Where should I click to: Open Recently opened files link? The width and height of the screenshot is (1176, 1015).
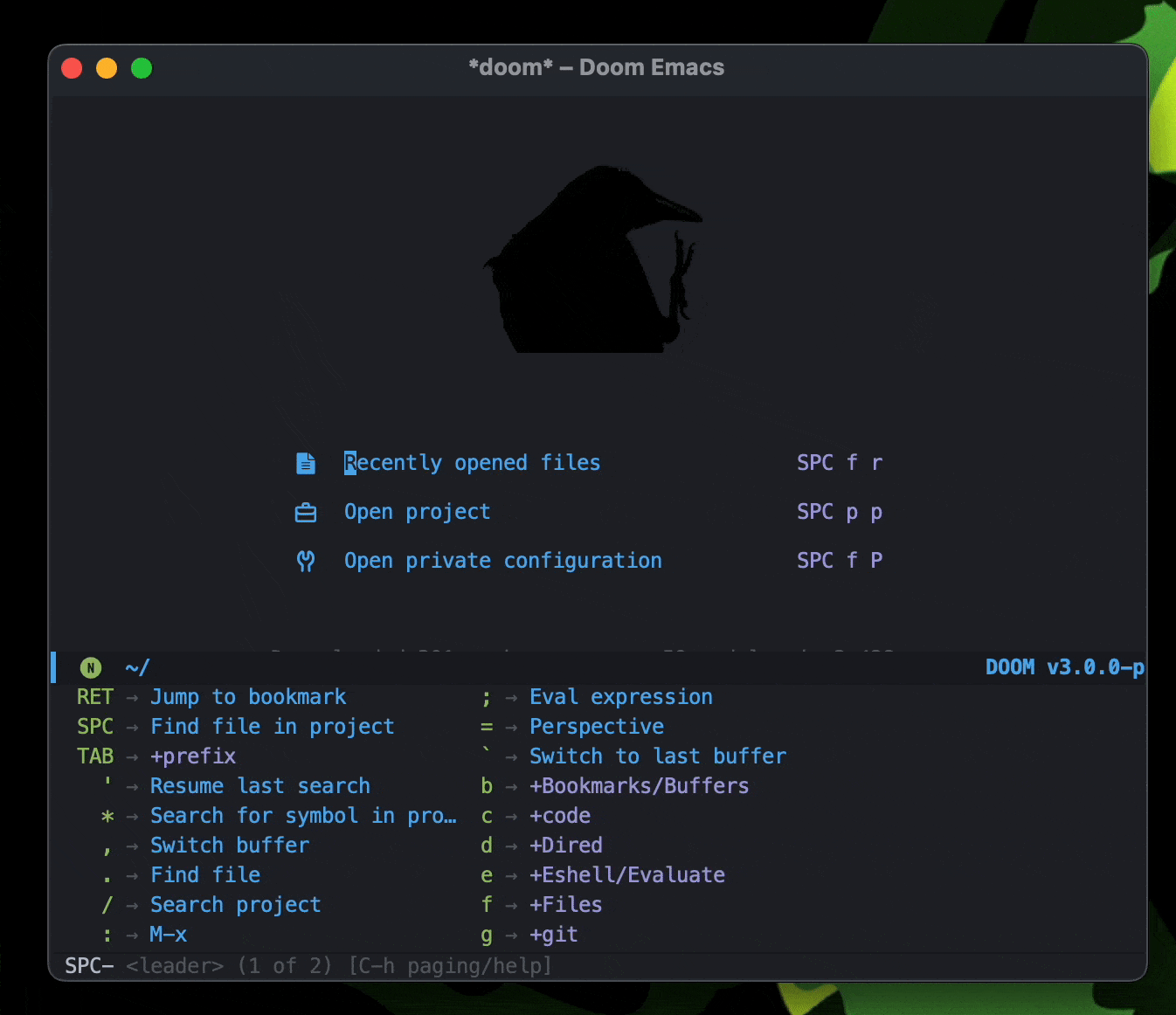point(472,463)
